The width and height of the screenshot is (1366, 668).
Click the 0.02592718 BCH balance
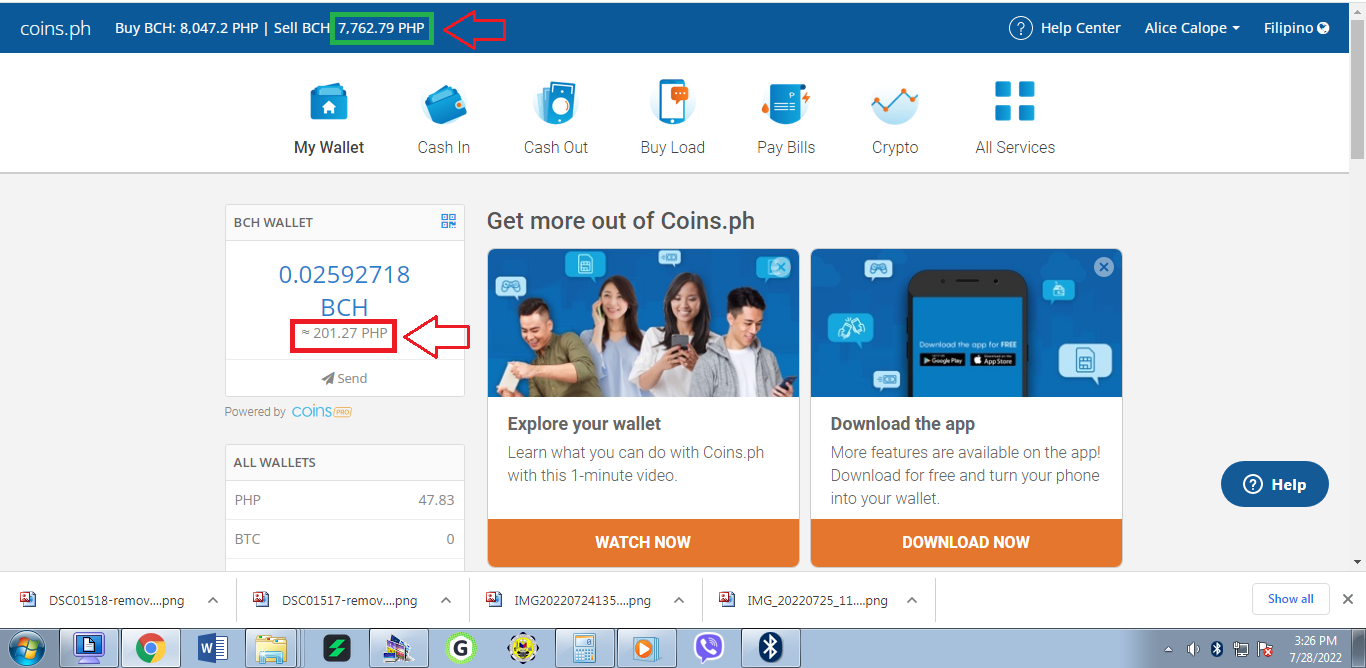tap(344, 290)
